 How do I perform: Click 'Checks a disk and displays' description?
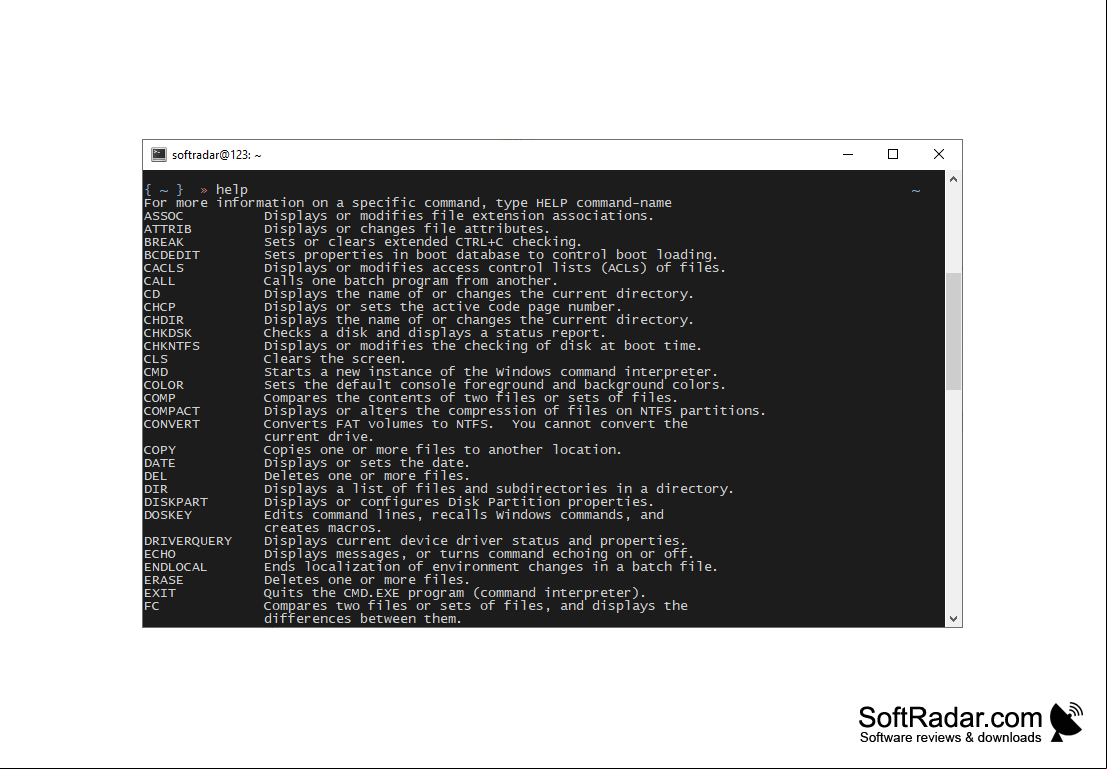pos(435,333)
